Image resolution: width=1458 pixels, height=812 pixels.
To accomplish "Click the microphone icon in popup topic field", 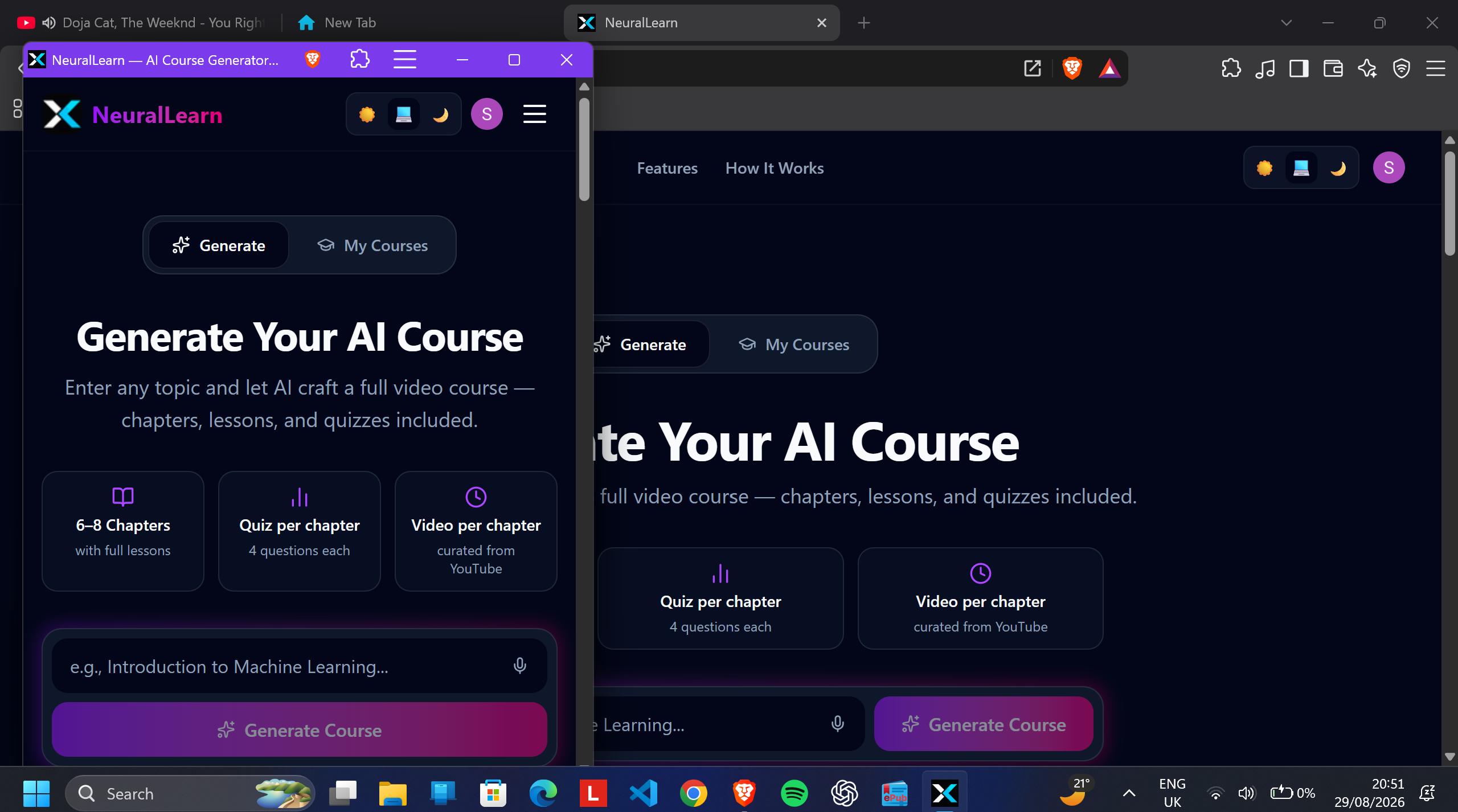I will click(519, 666).
